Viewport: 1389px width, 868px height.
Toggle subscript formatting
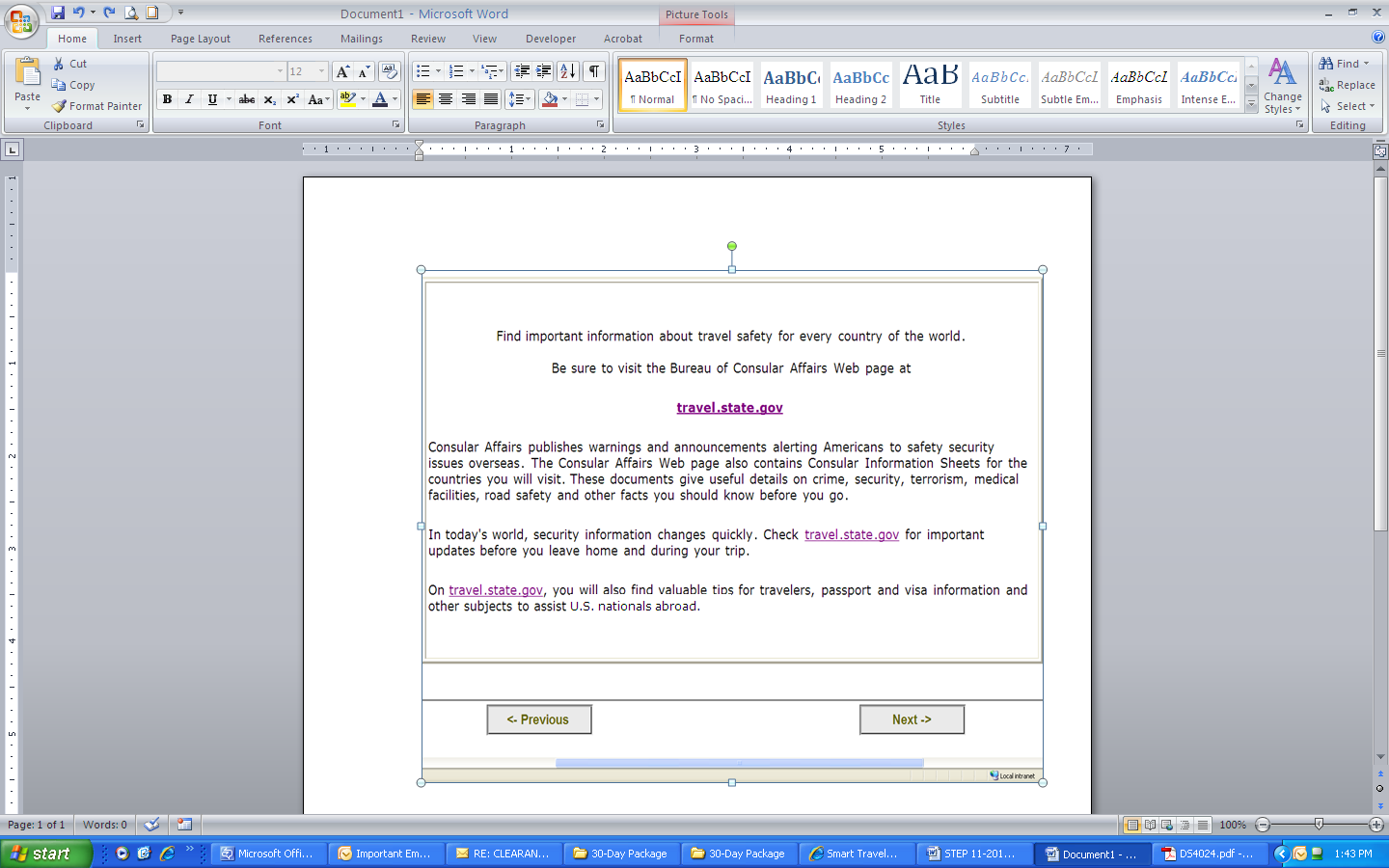point(270,99)
